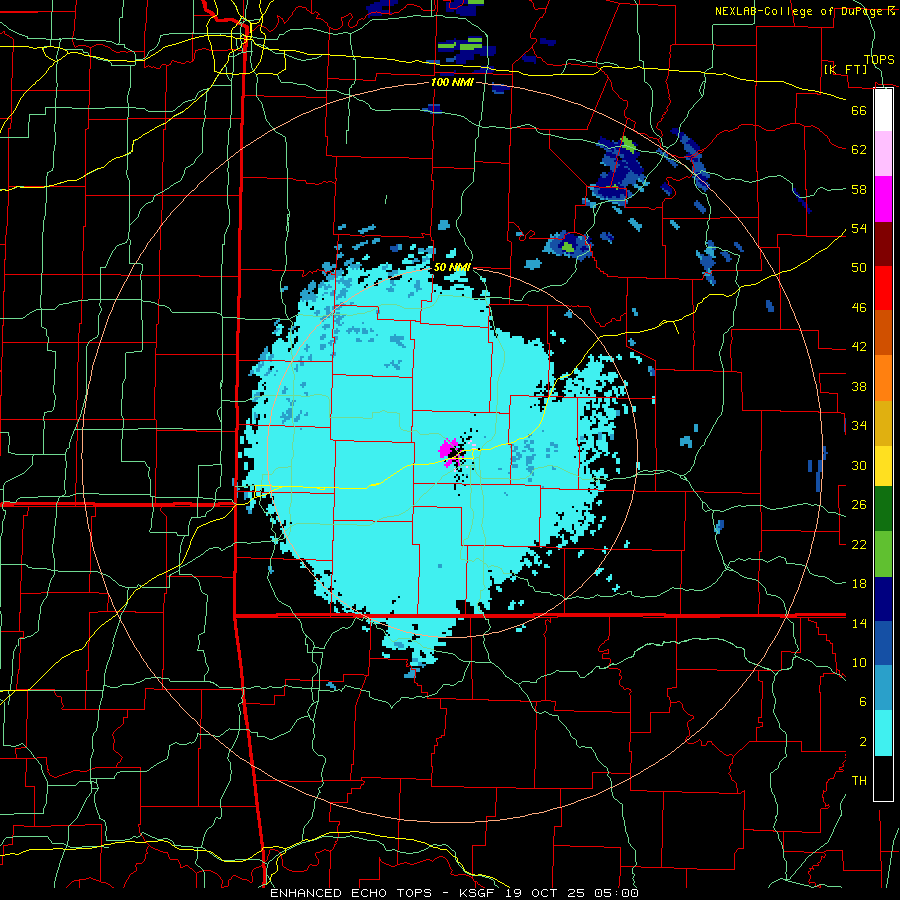Click the 66 legend value
The width and height of the screenshot is (900, 900).
click(x=859, y=110)
